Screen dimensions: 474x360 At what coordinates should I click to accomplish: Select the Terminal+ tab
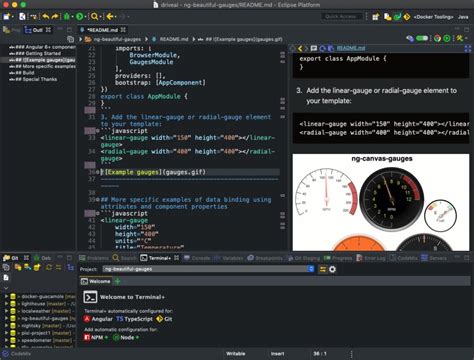[x=159, y=258]
